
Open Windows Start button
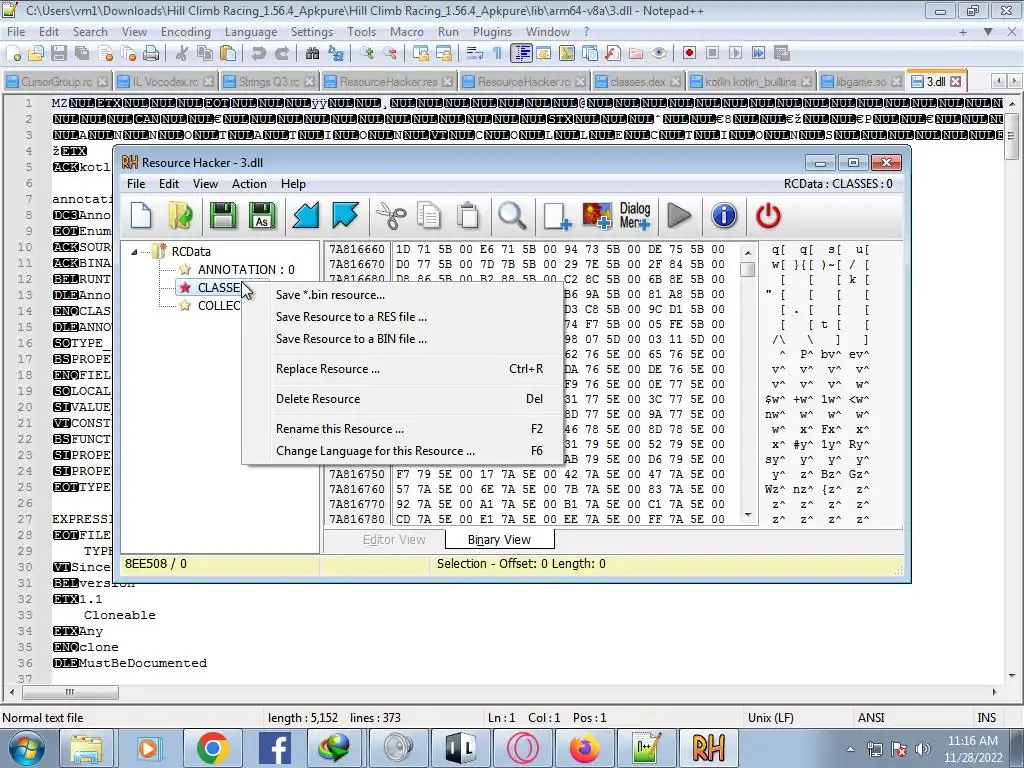tap(25, 748)
